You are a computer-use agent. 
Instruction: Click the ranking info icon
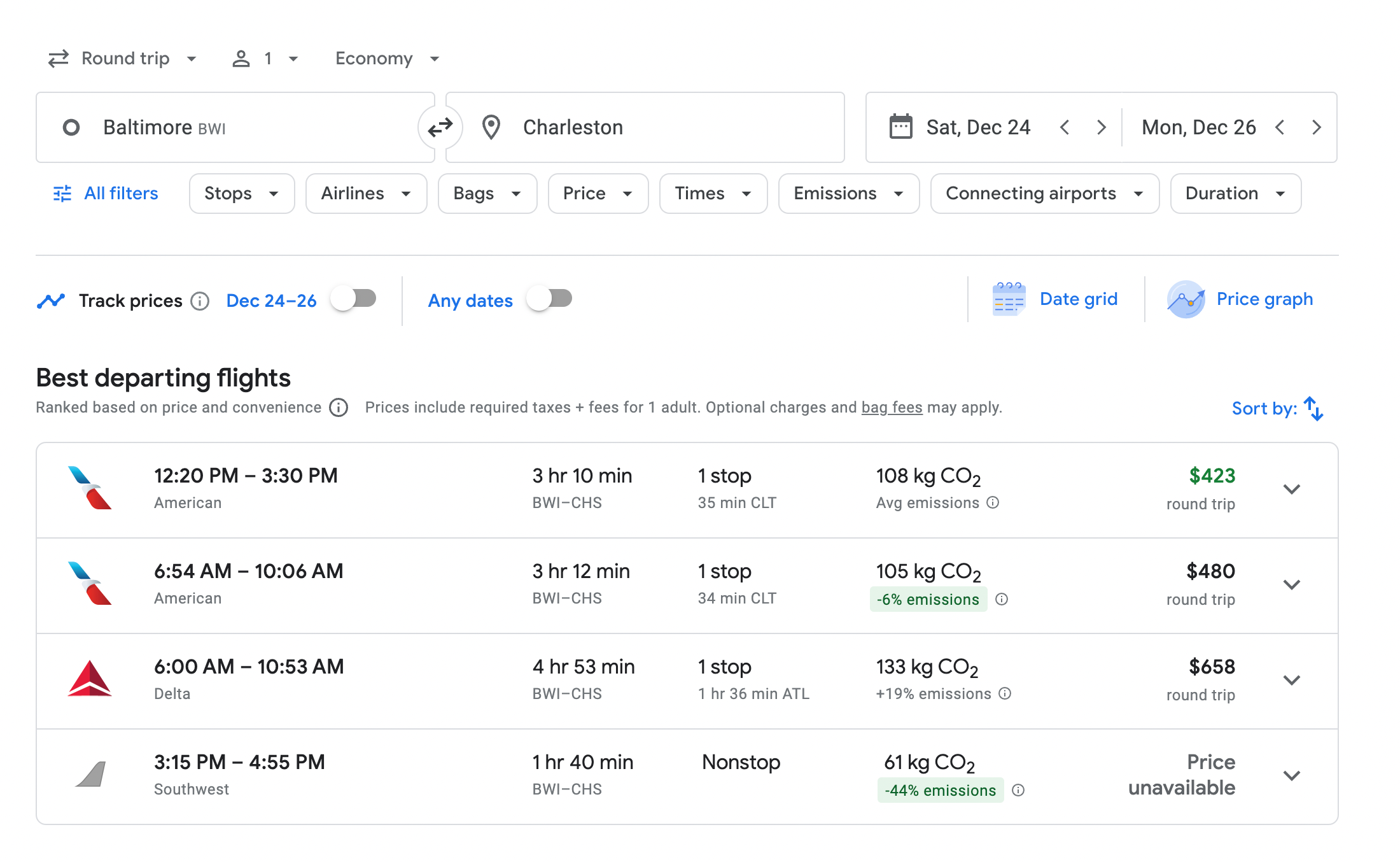(x=339, y=407)
